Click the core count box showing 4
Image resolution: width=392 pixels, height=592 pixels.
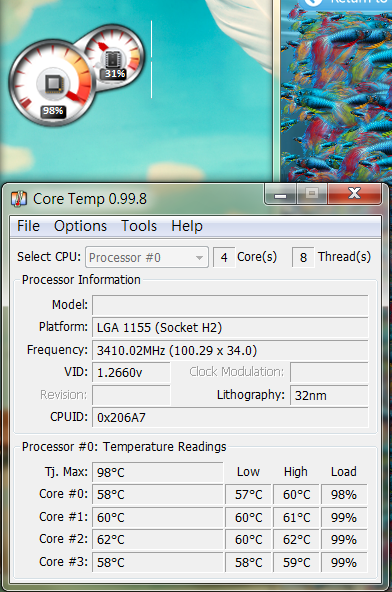click(x=224, y=257)
